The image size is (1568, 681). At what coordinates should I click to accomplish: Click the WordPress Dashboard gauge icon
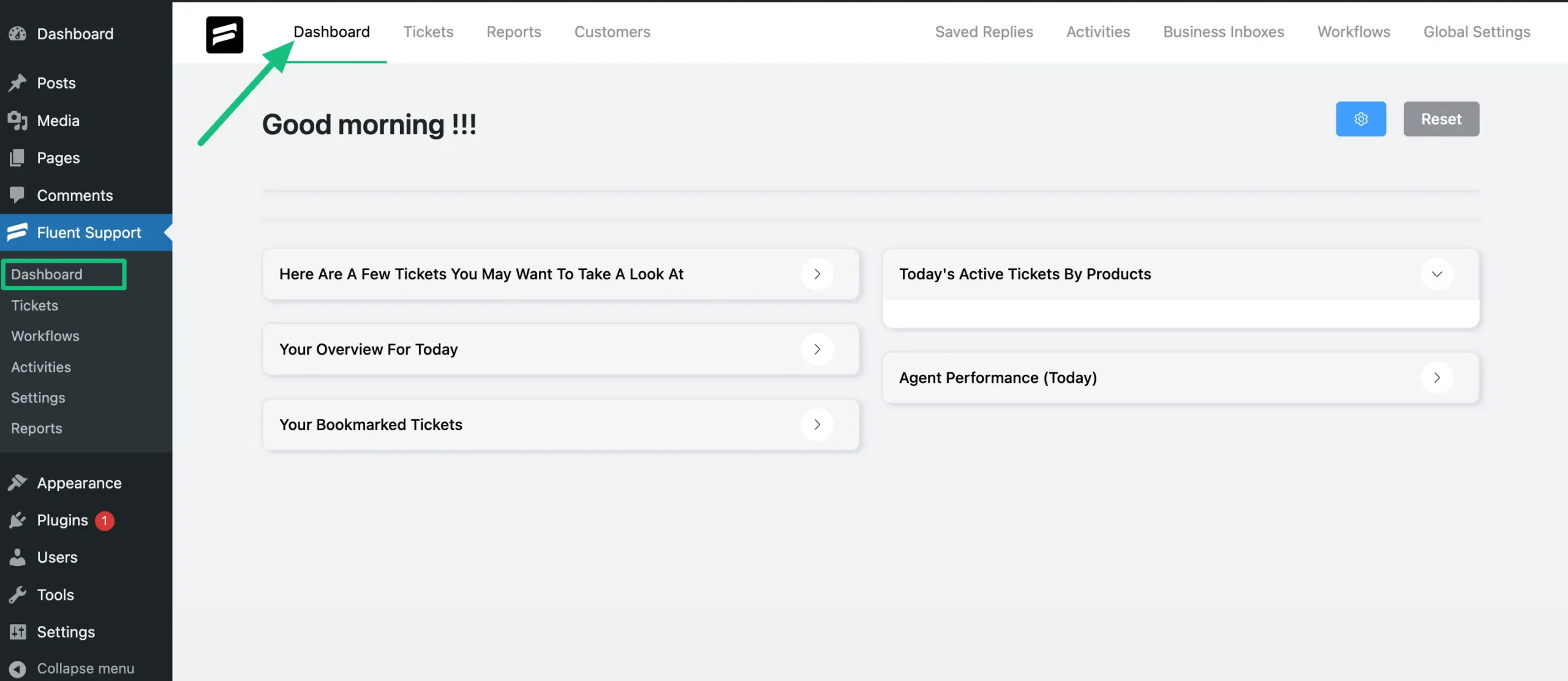[18, 34]
